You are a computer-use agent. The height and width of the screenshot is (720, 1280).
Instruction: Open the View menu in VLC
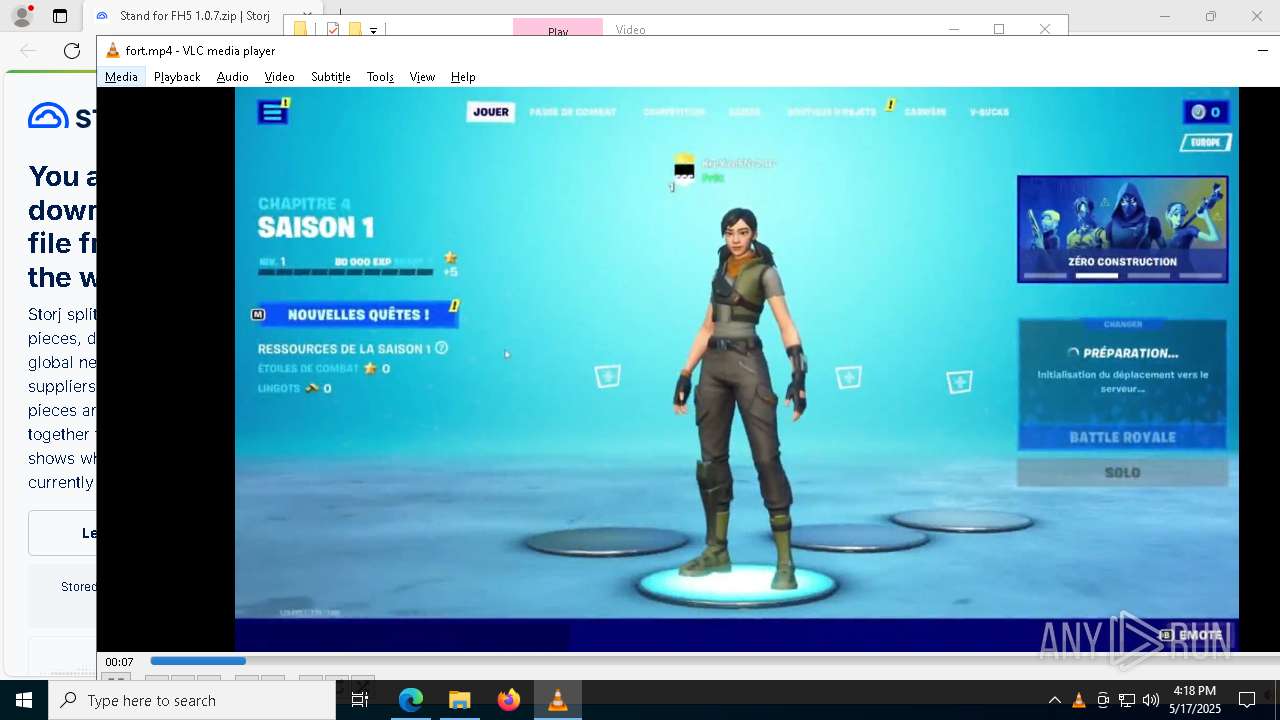[422, 77]
